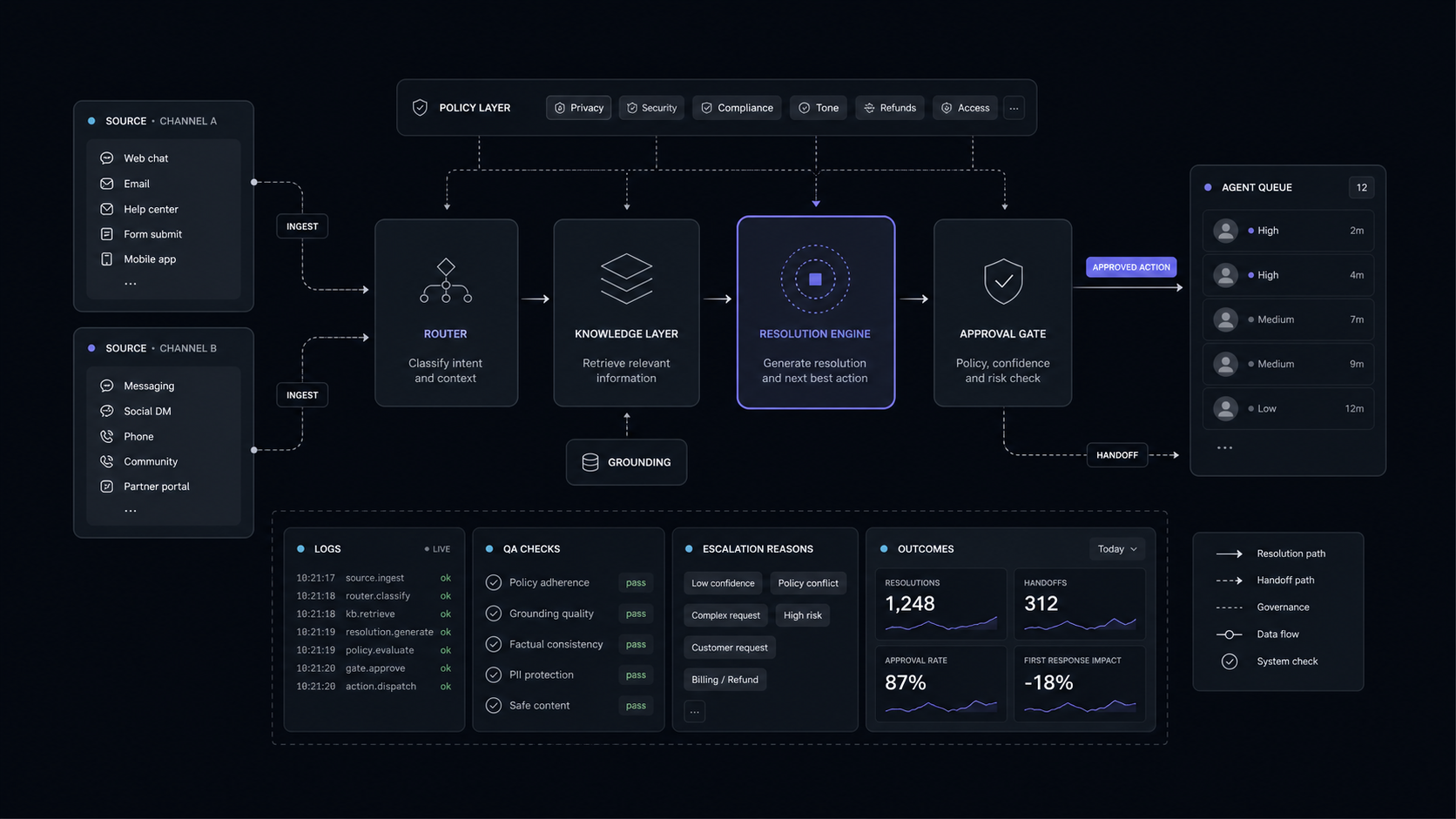The height and width of the screenshot is (819, 1456).
Task: Click the Resolution Engine target icon
Action: (815, 279)
